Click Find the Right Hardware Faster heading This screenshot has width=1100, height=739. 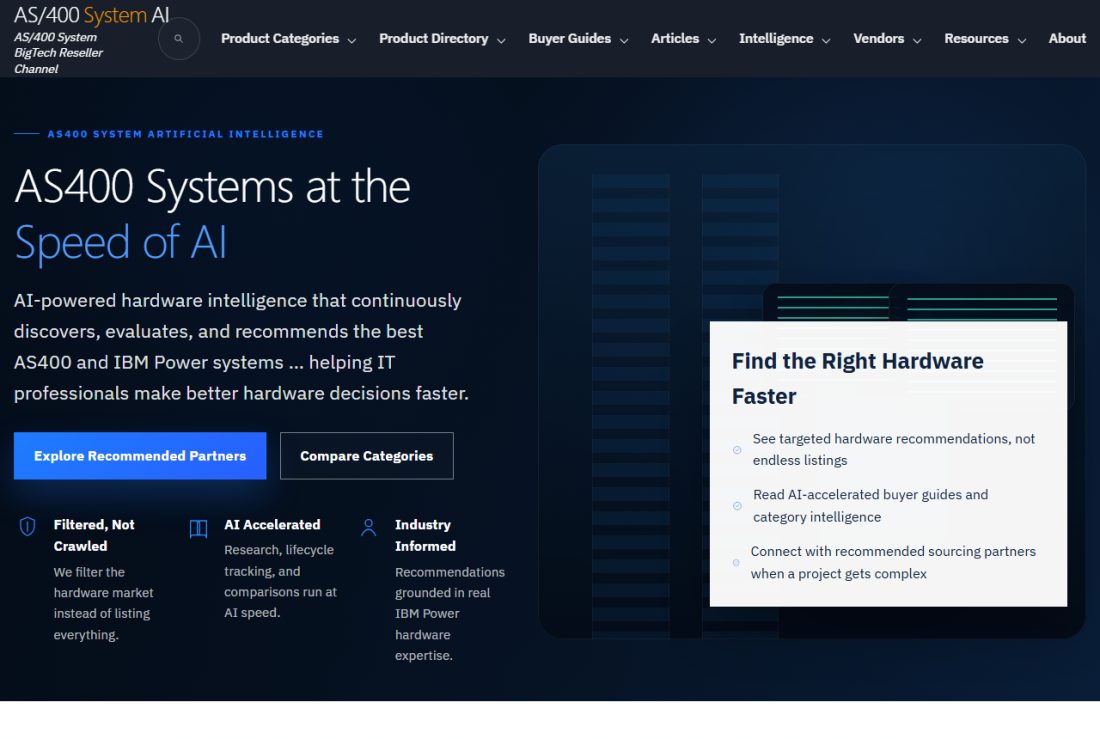[x=857, y=378]
